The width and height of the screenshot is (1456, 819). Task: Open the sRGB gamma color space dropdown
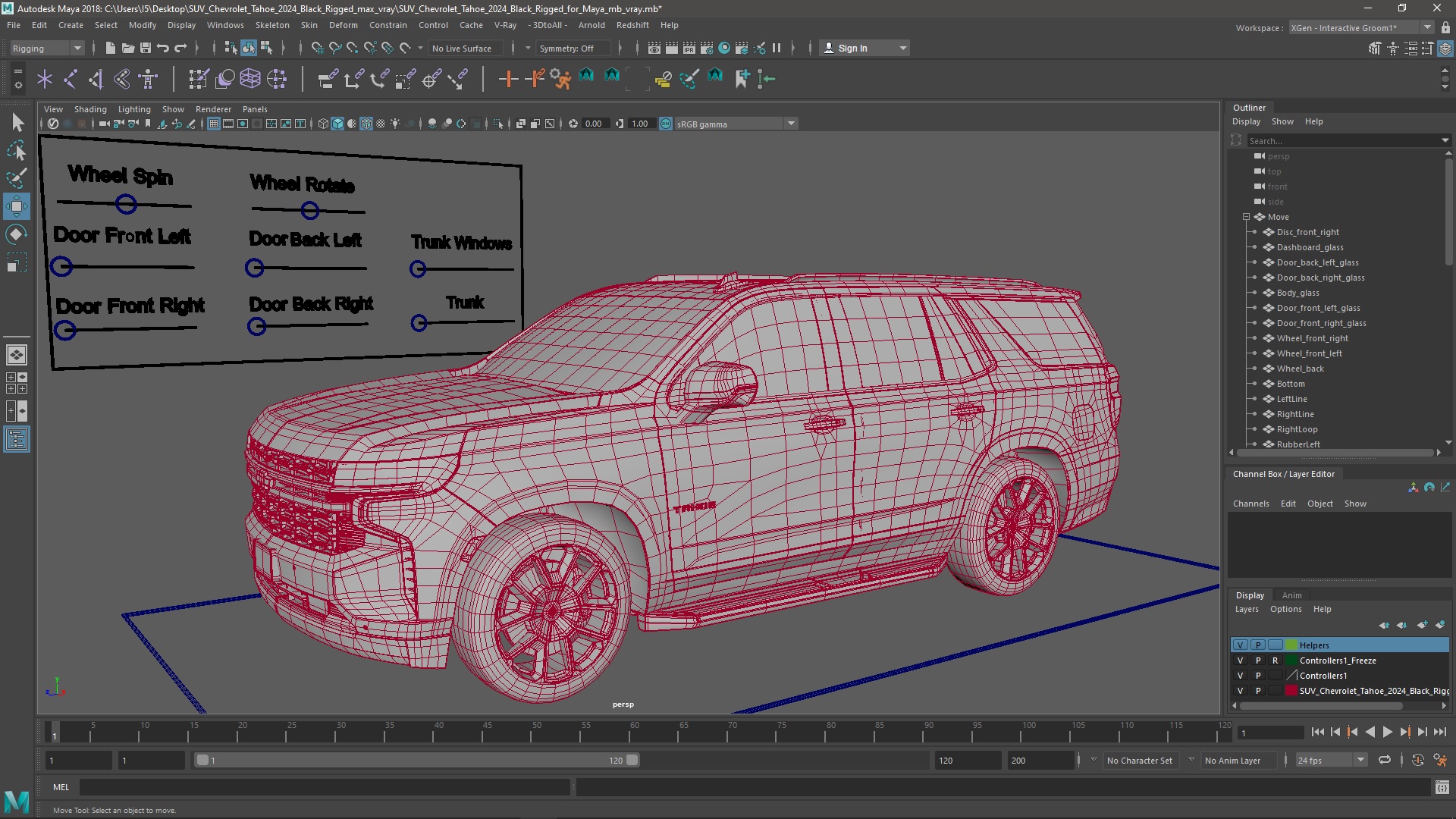click(x=736, y=124)
